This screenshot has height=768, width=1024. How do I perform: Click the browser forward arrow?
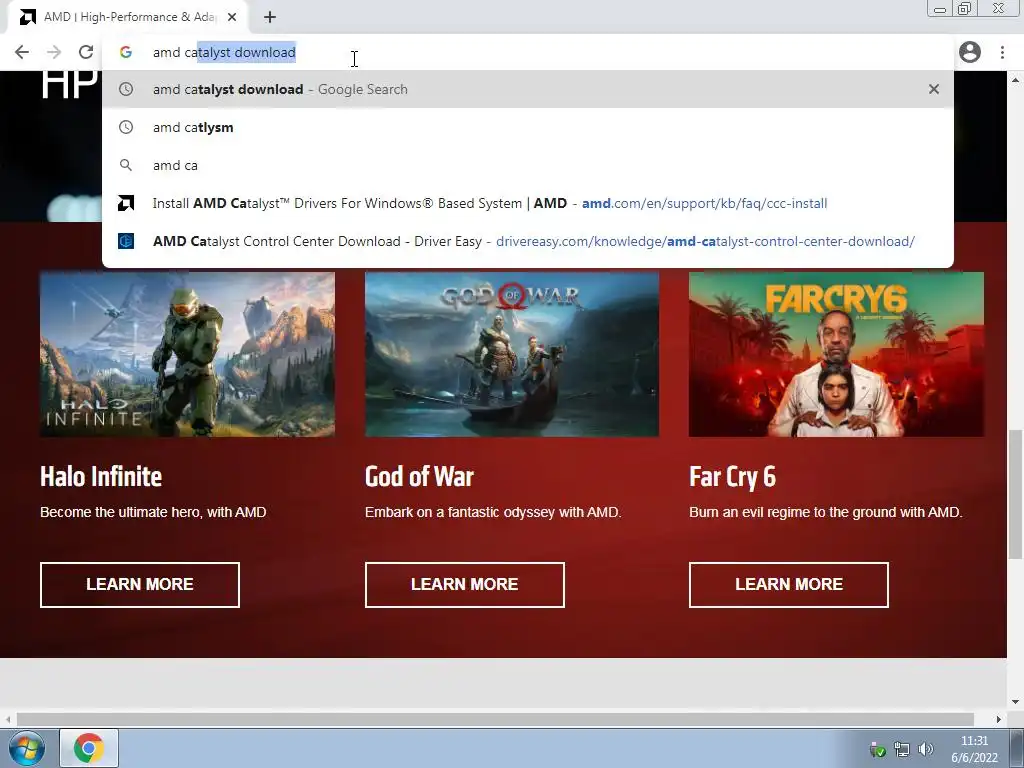(54, 52)
